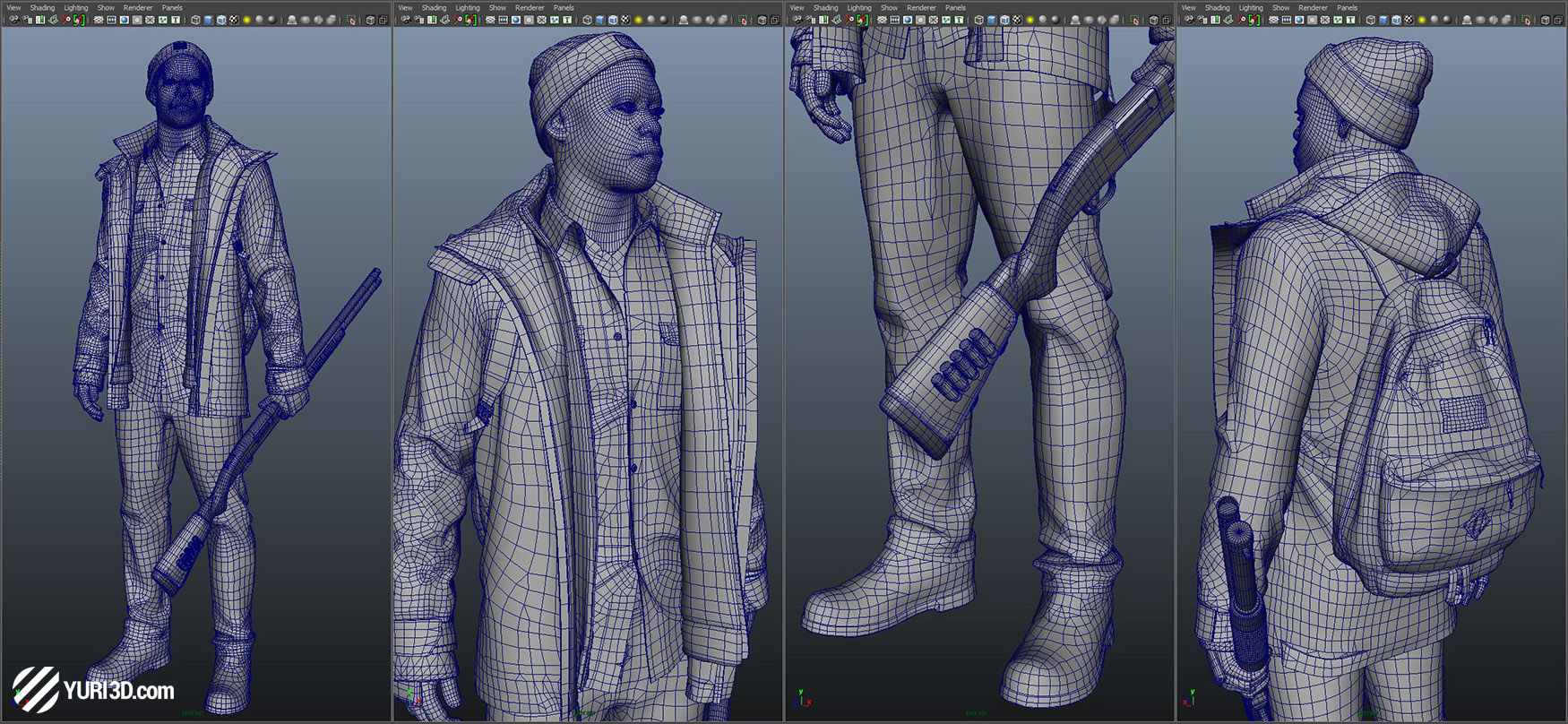Select smooth shade all icon in legs view panel
Image resolution: width=1568 pixels, height=724 pixels.
coord(991,20)
